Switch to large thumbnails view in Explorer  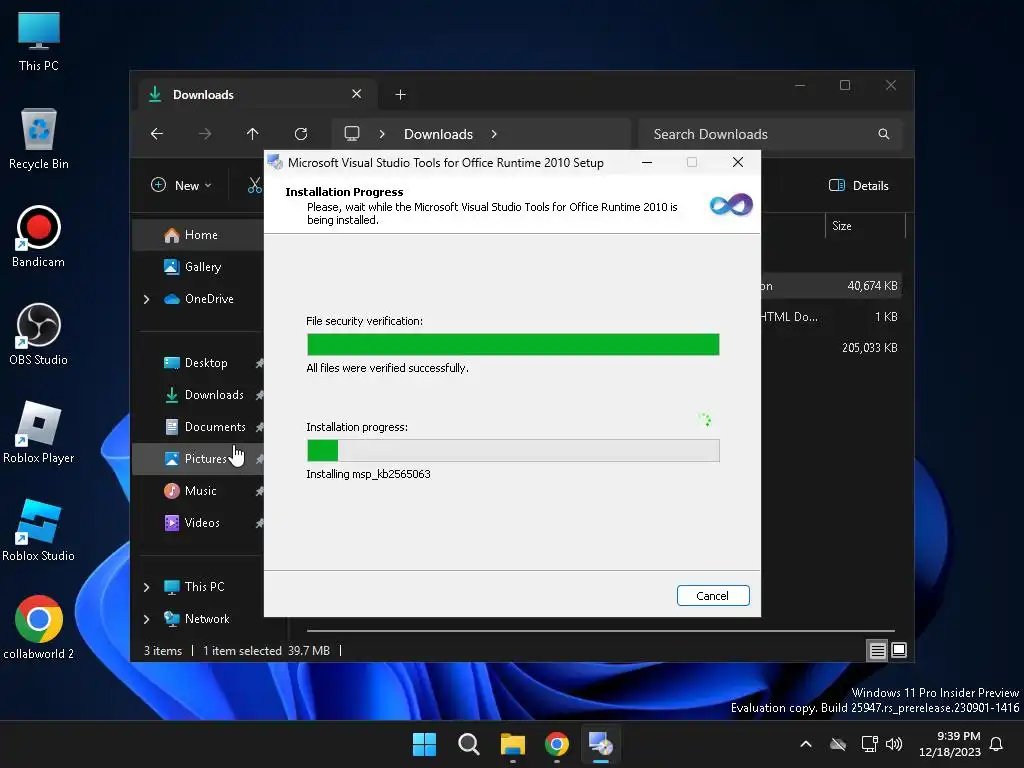point(899,650)
